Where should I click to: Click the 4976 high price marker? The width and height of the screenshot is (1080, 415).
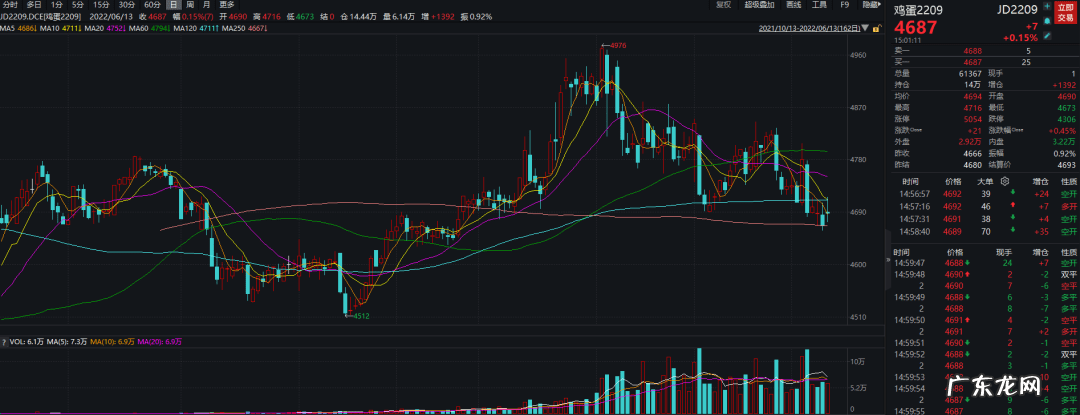(618, 45)
